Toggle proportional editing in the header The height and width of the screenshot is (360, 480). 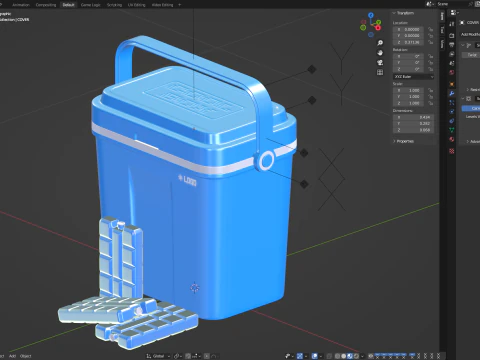(x=207, y=356)
